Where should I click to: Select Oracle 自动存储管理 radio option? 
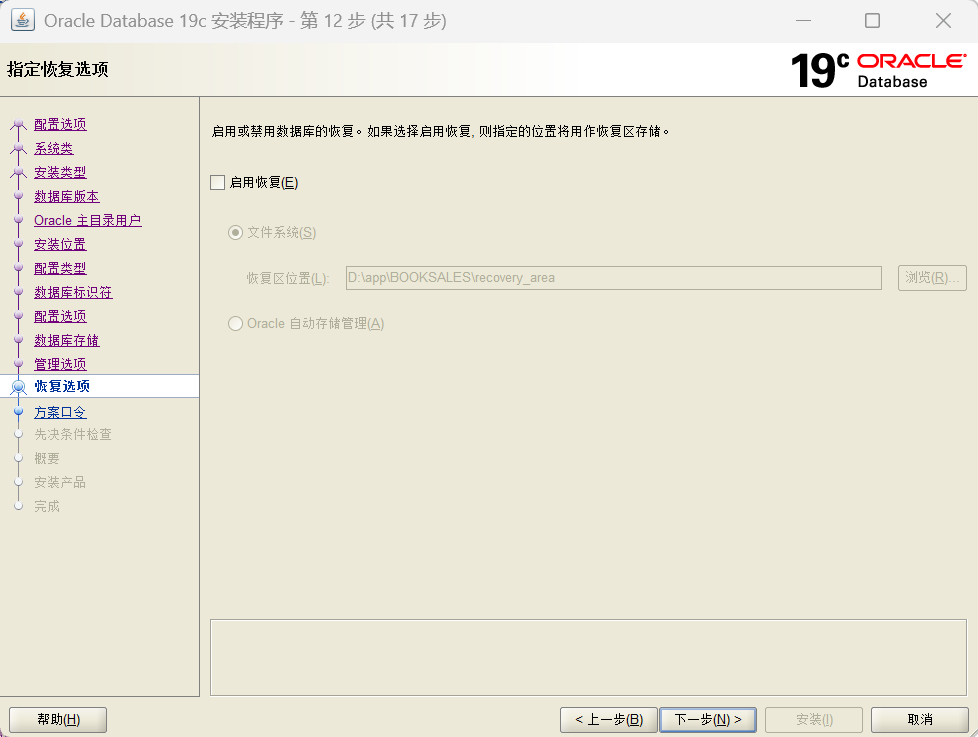(235, 324)
